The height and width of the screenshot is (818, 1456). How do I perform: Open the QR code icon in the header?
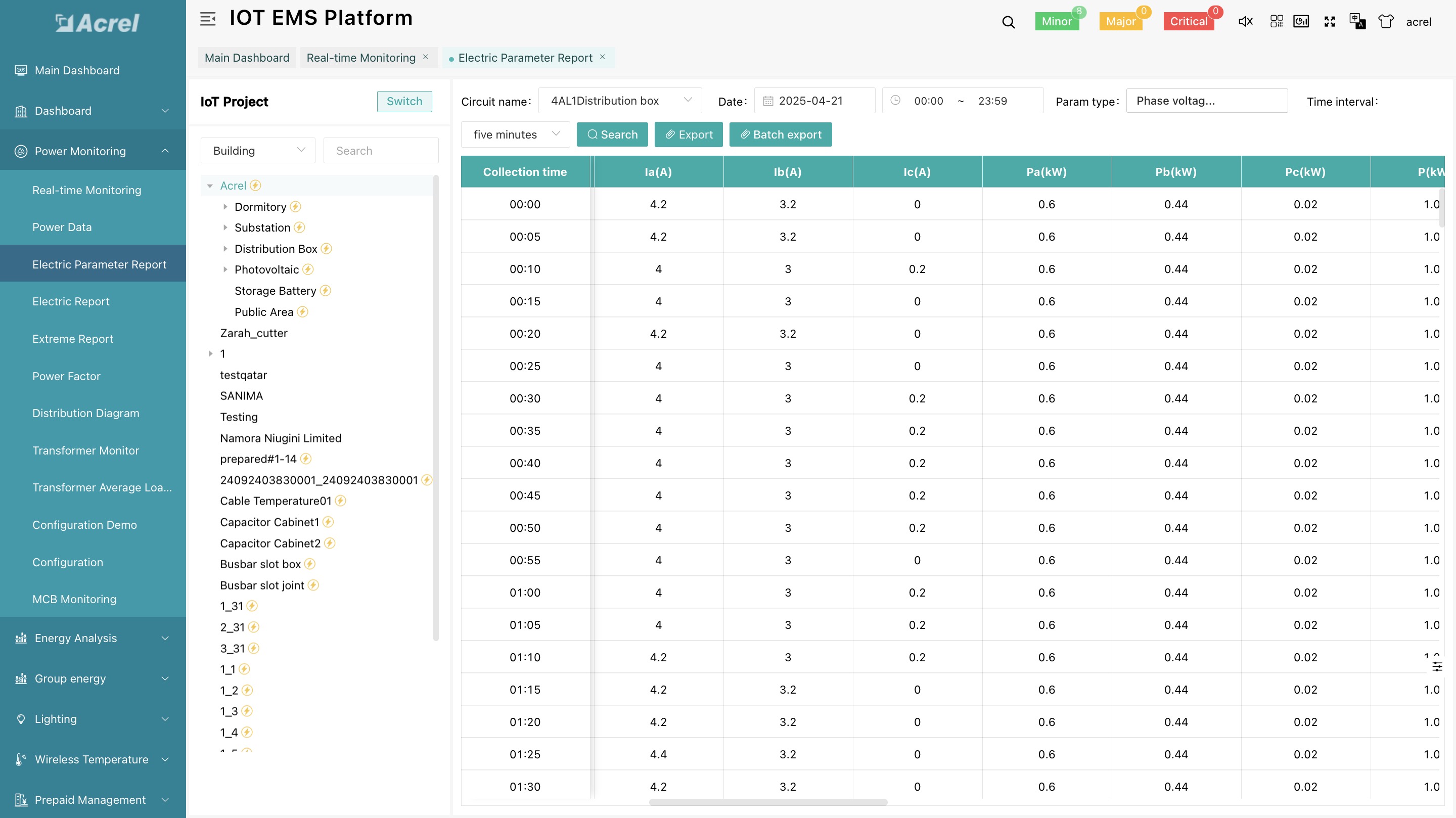pyautogui.click(x=1276, y=21)
